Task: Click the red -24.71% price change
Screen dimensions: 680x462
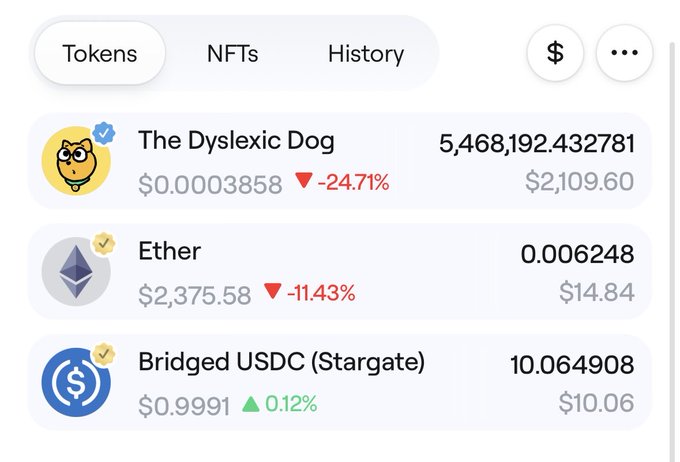Action: pos(342,183)
